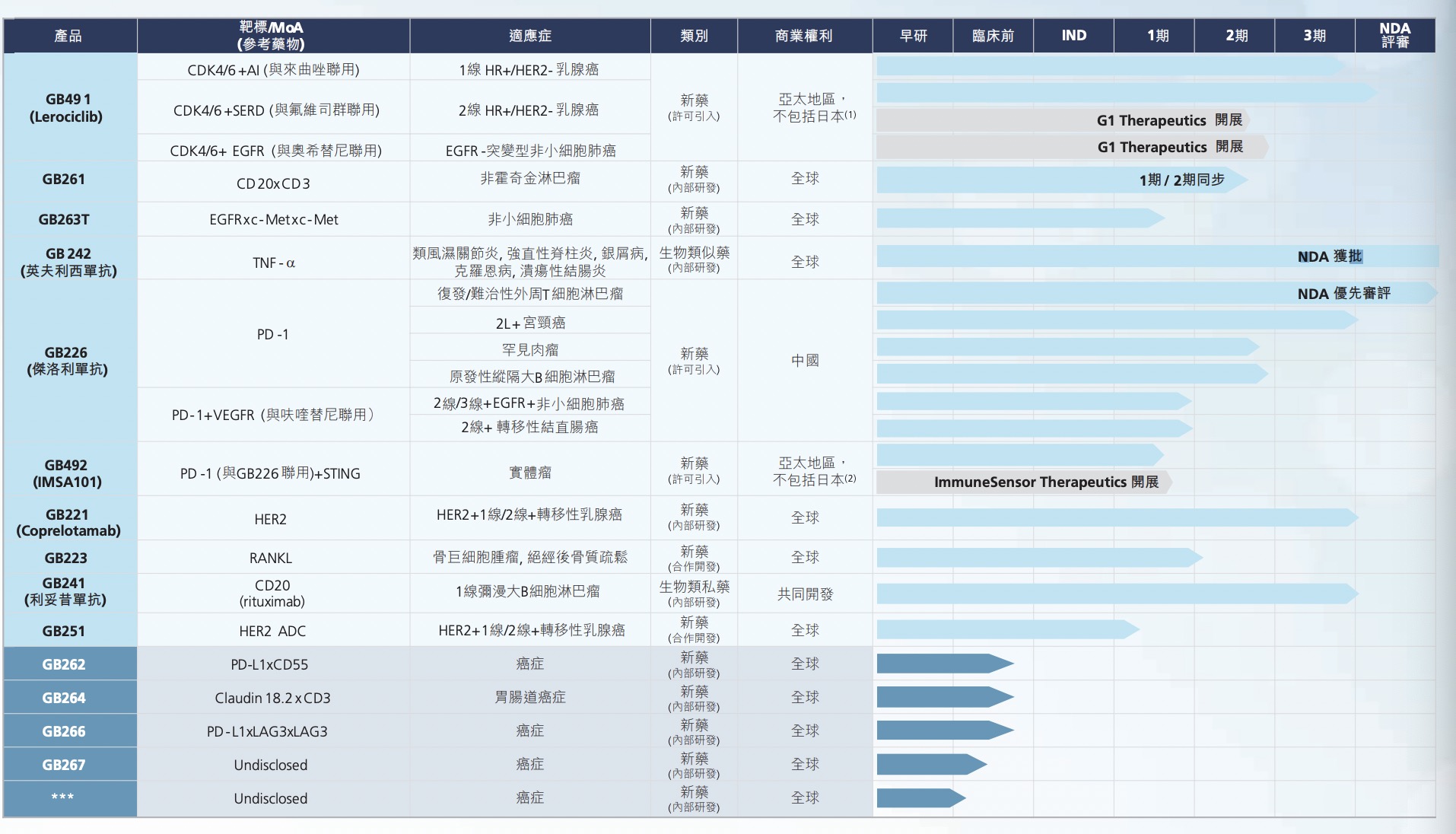
Task: Click the 2L+宮頸癌 indication
Action: 530,323
